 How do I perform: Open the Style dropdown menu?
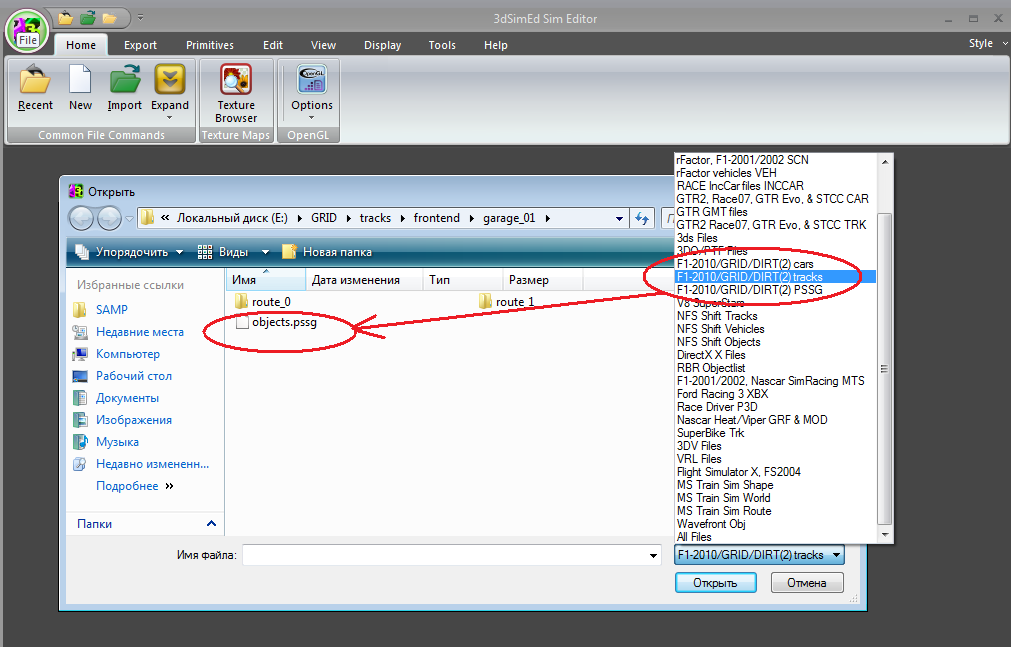click(x=987, y=43)
